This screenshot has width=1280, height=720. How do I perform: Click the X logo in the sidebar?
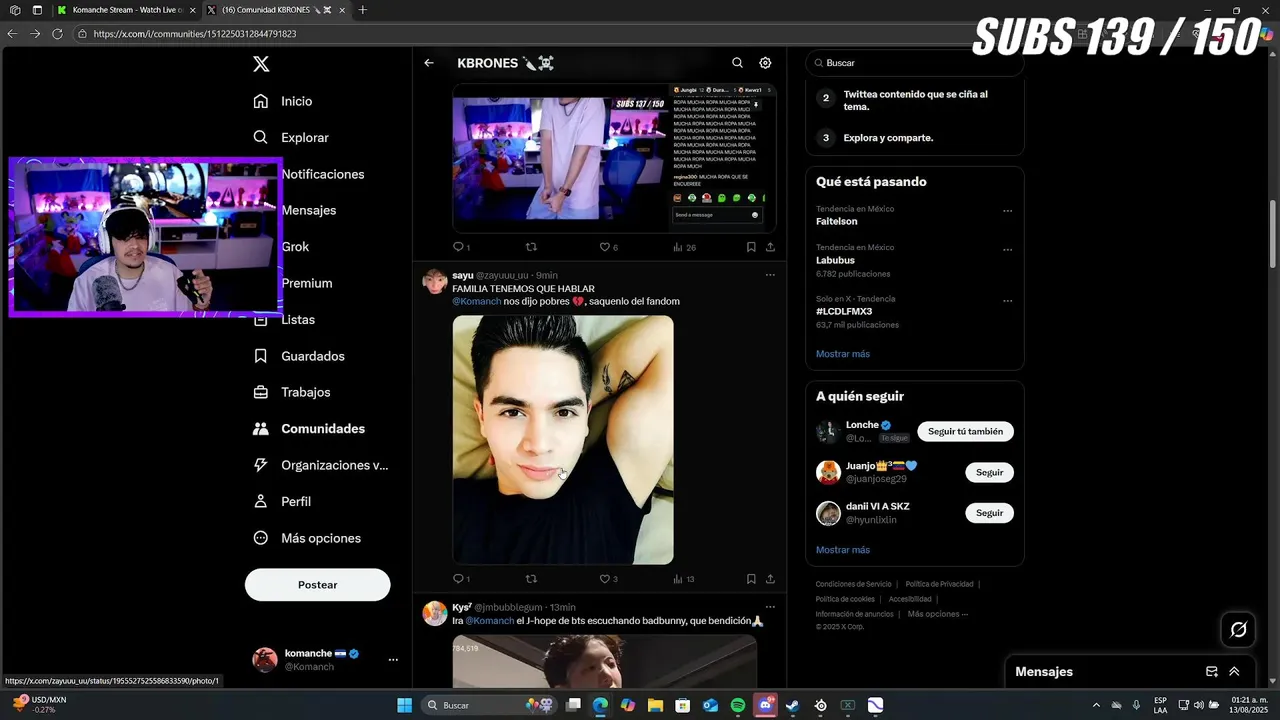[261, 64]
